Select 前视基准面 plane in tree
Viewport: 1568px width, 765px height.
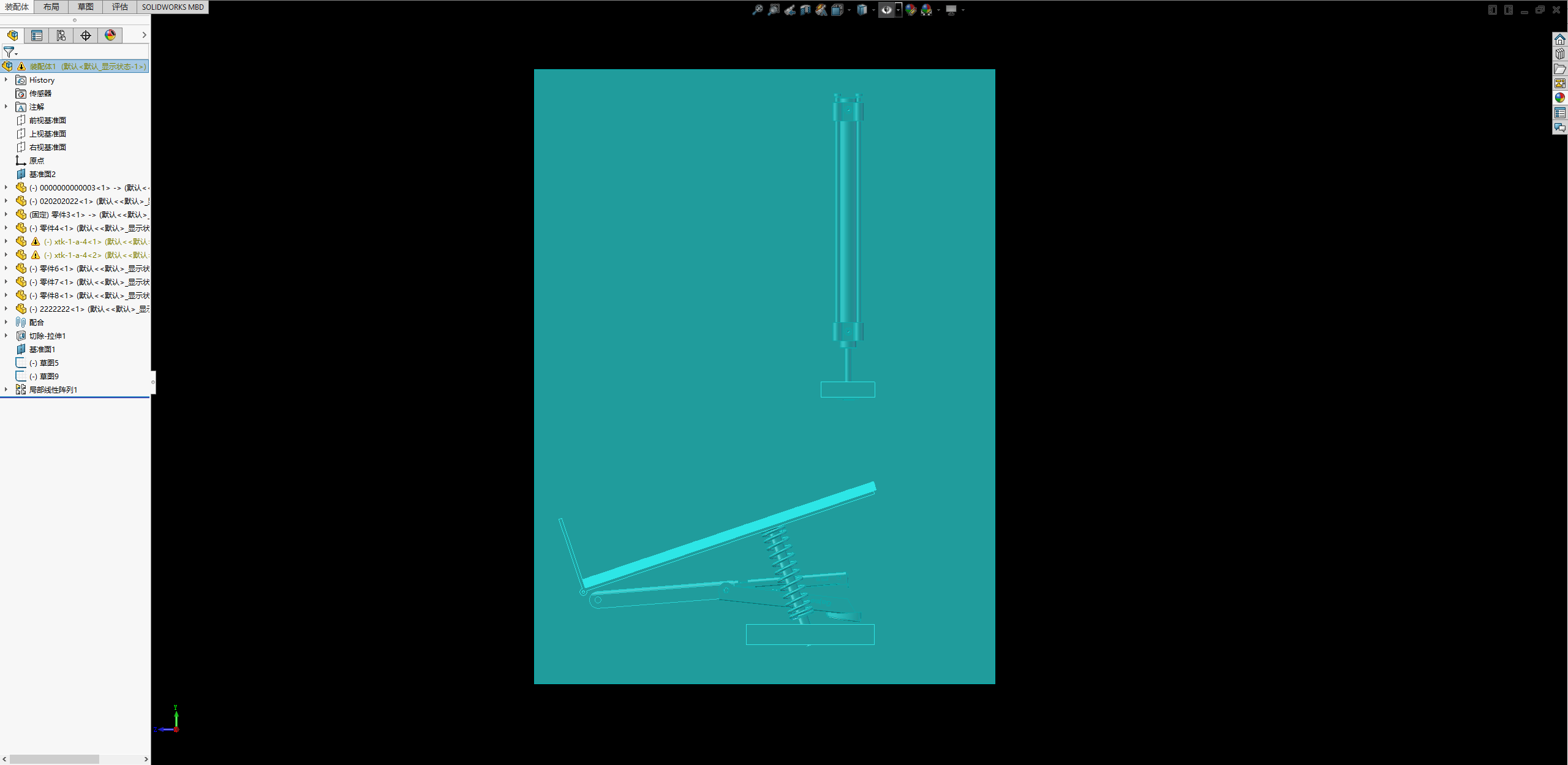[x=47, y=121]
